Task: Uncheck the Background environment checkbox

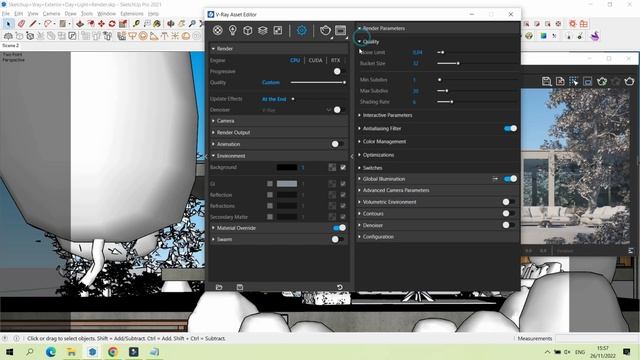Action: tap(343, 167)
